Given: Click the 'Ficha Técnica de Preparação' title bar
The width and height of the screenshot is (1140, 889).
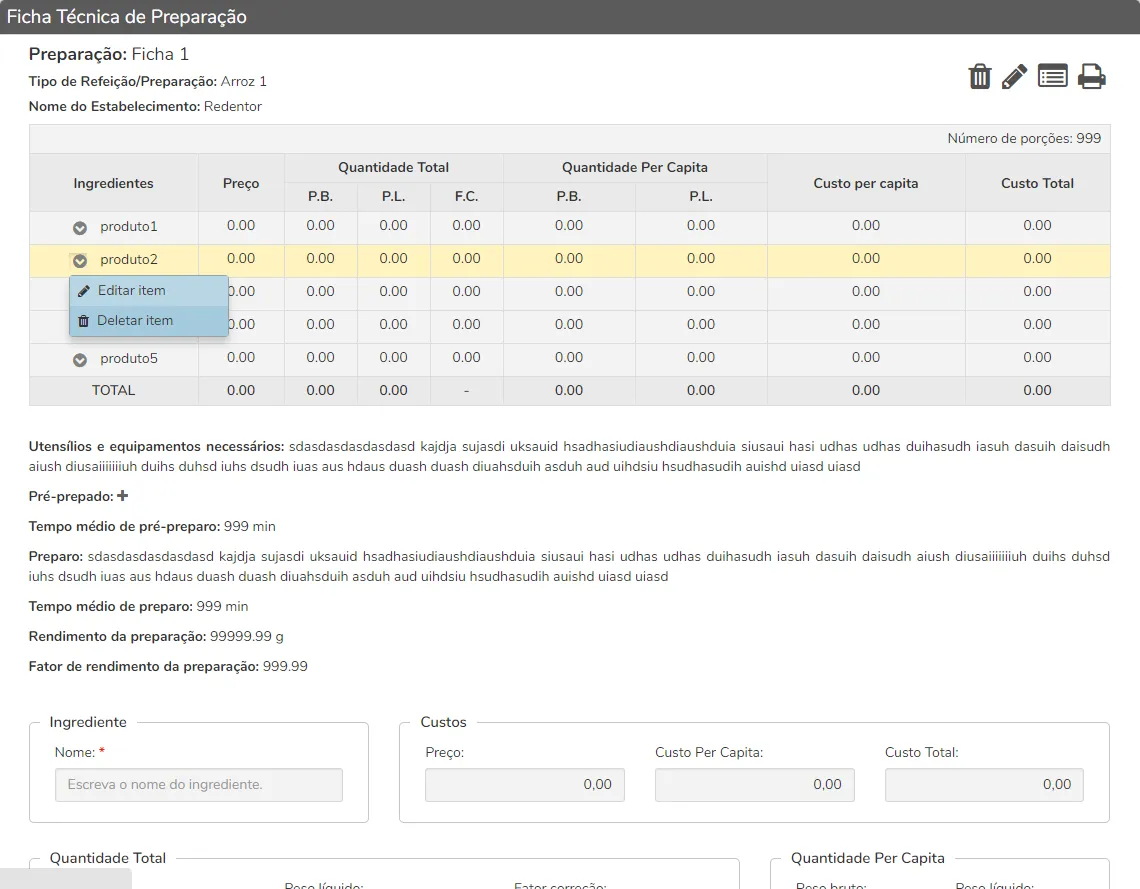Looking at the screenshot, I should coord(127,17).
